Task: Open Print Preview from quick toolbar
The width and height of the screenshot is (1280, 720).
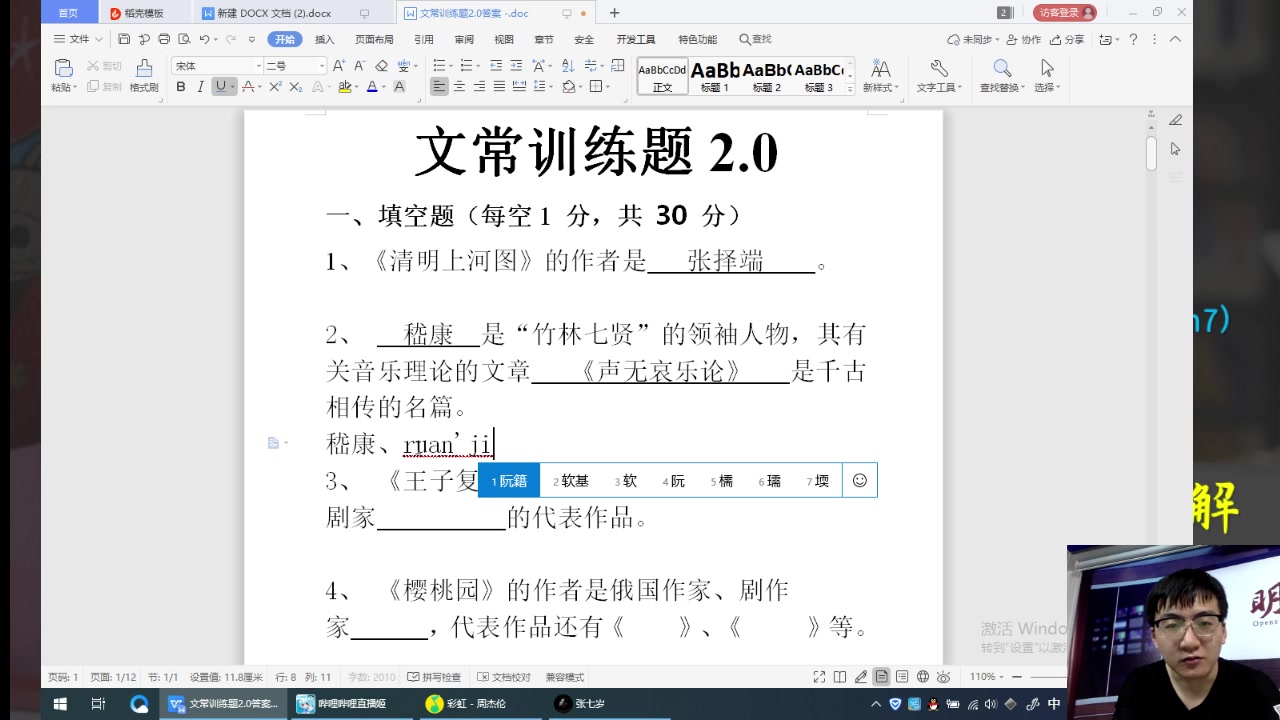Action: click(184, 39)
